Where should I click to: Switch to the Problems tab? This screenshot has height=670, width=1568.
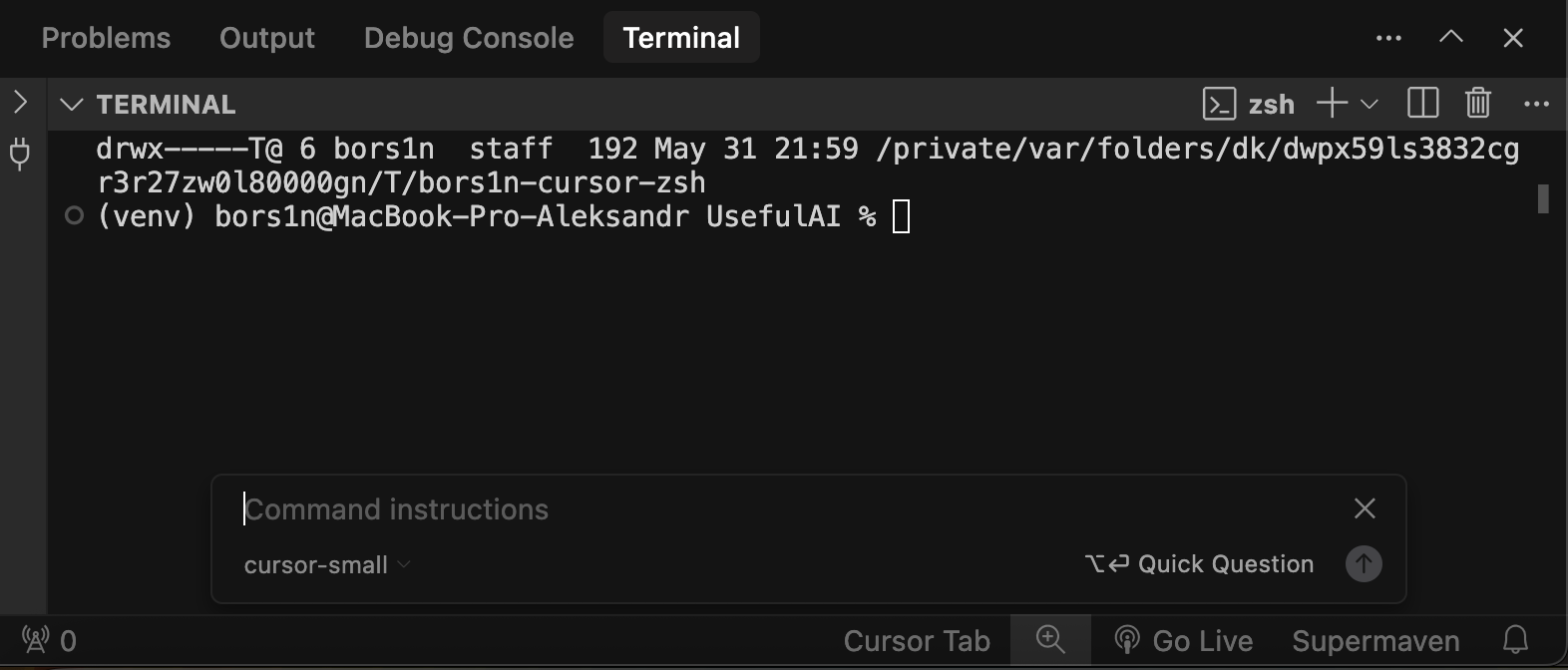click(x=106, y=38)
